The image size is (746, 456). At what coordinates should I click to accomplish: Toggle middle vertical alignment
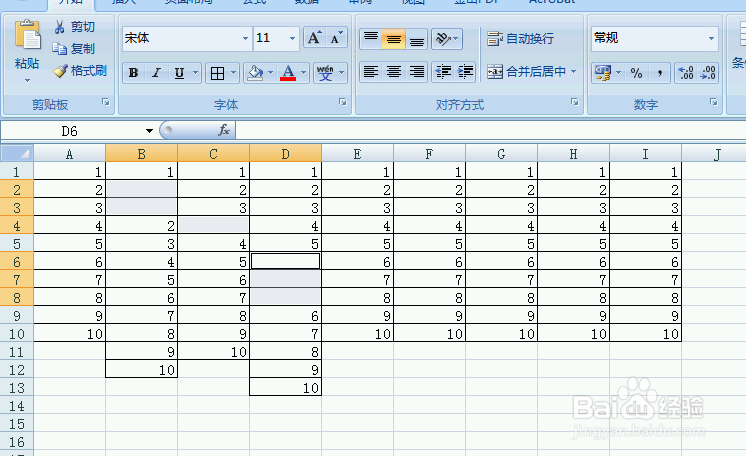[x=393, y=38]
